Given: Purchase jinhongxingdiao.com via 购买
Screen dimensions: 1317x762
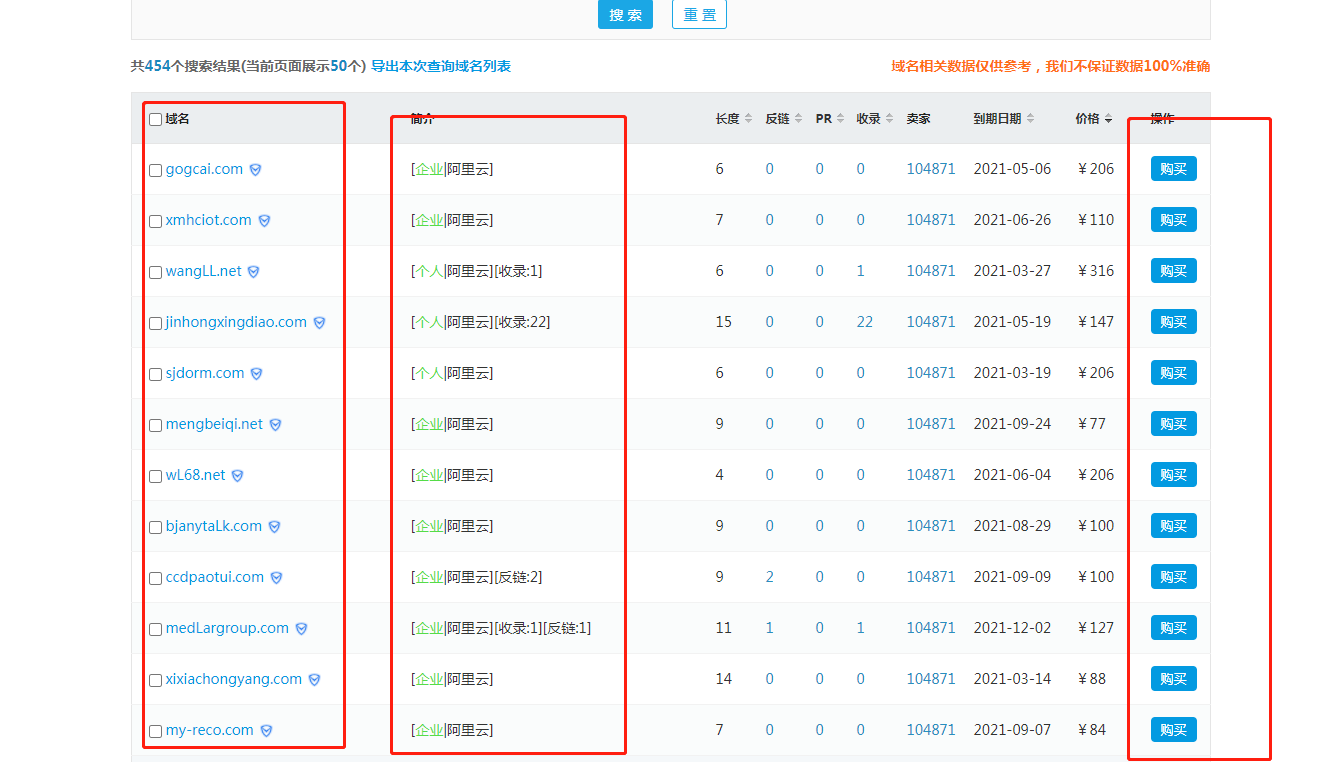Looking at the screenshot, I should tap(1173, 322).
